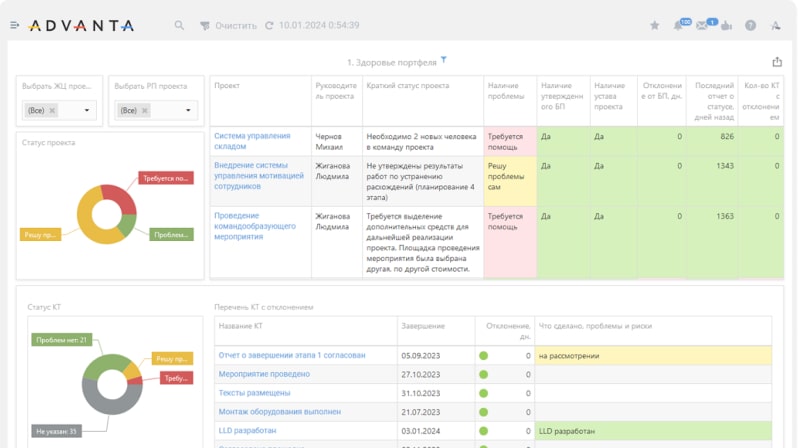This screenshot has height=448, width=800.
Task: Click the user profile icon
Action: coord(776,25)
